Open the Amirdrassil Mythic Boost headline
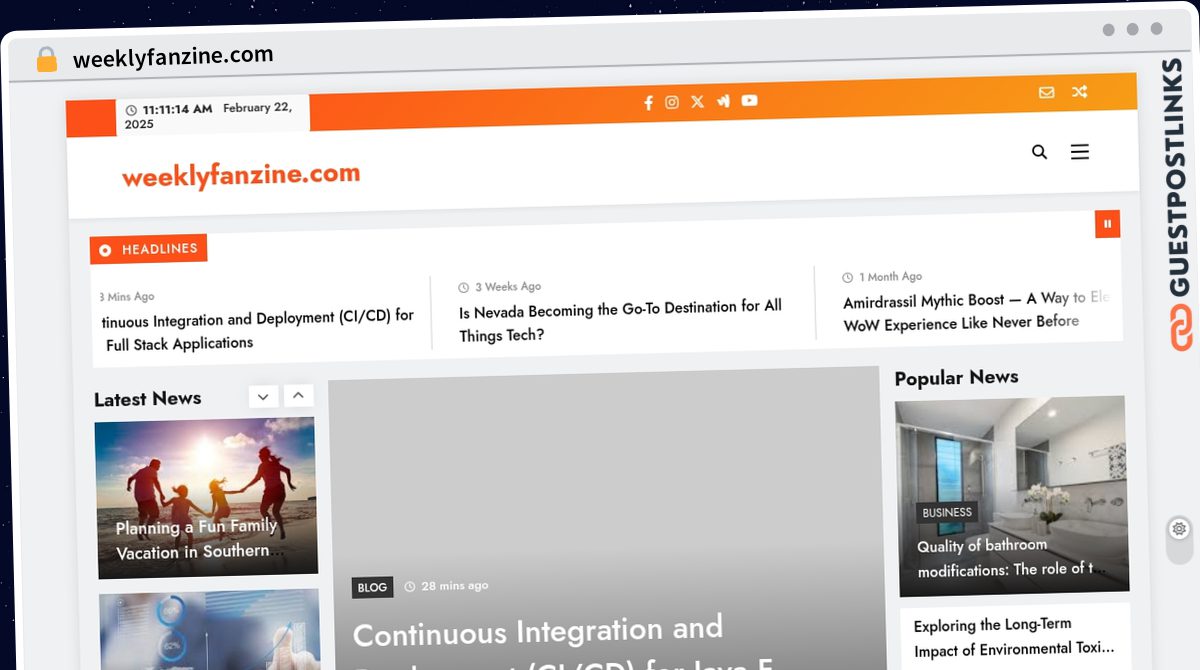Image resolution: width=1200 pixels, height=670 pixels. point(976,311)
